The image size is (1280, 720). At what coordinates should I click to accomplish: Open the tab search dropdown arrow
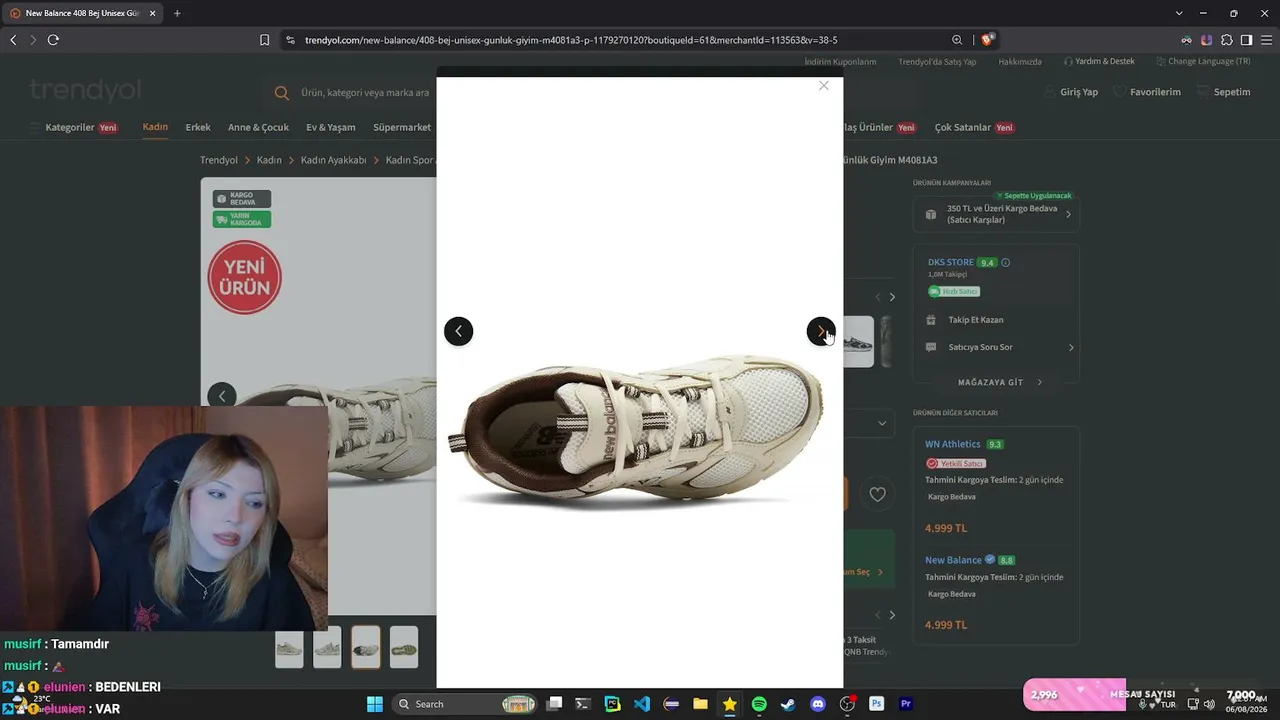[1179, 13]
